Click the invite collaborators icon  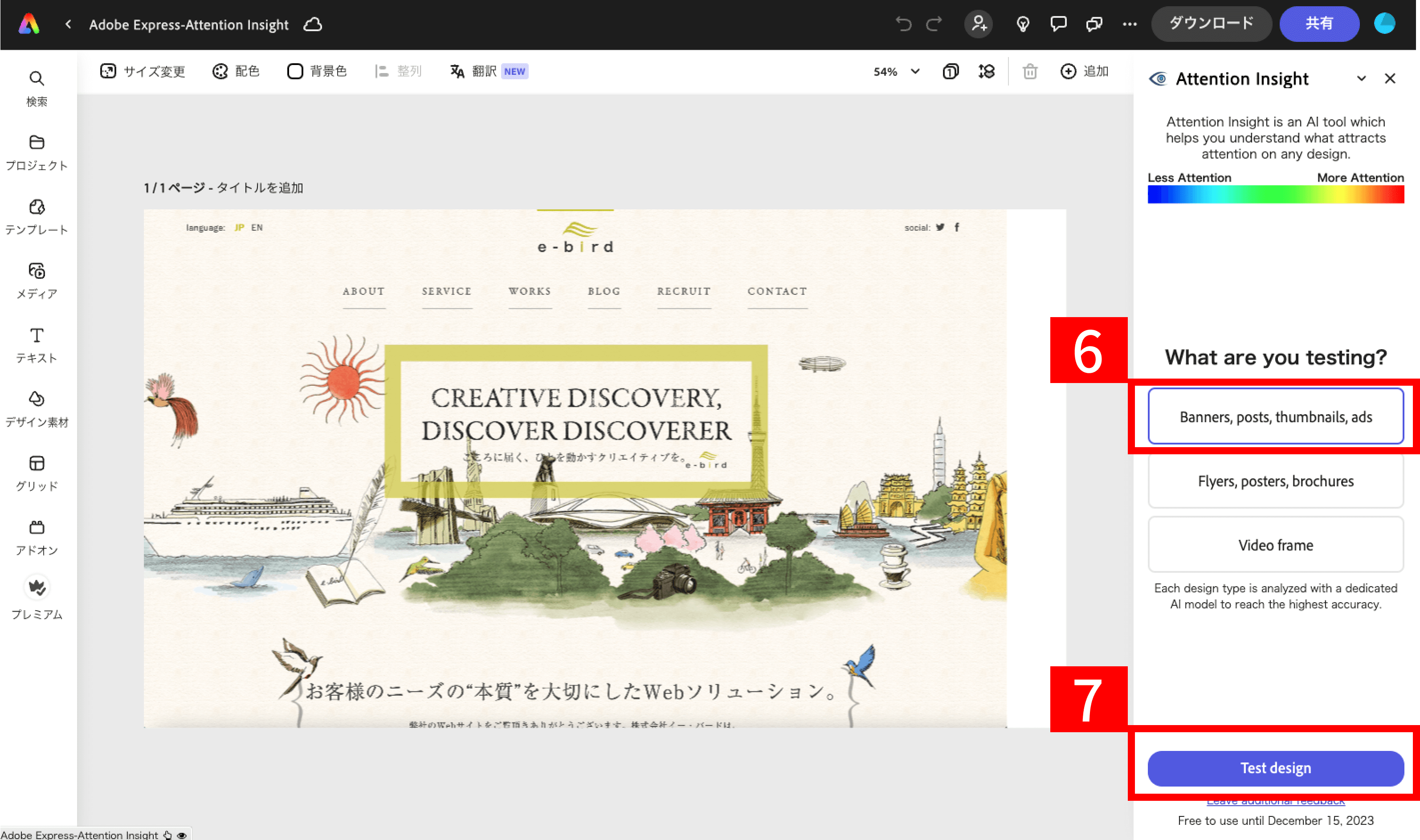[978, 24]
